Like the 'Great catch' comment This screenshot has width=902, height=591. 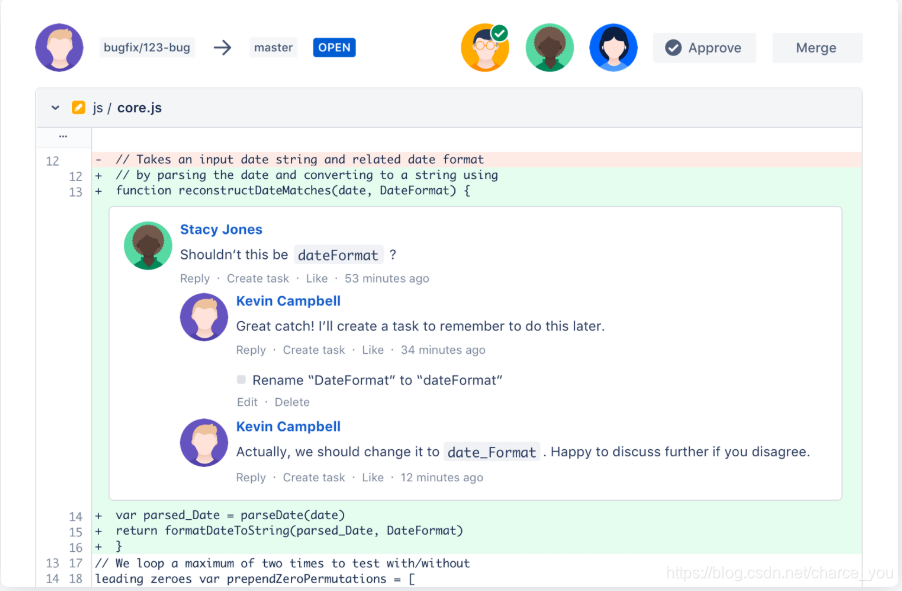pos(372,350)
